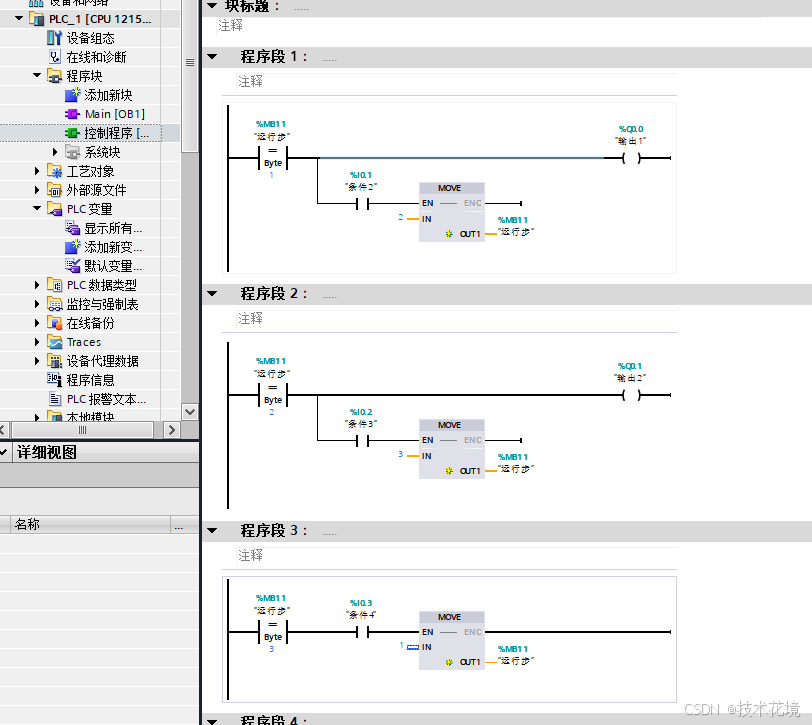Collapse the PLC 变量 tree node

[x=37, y=209]
